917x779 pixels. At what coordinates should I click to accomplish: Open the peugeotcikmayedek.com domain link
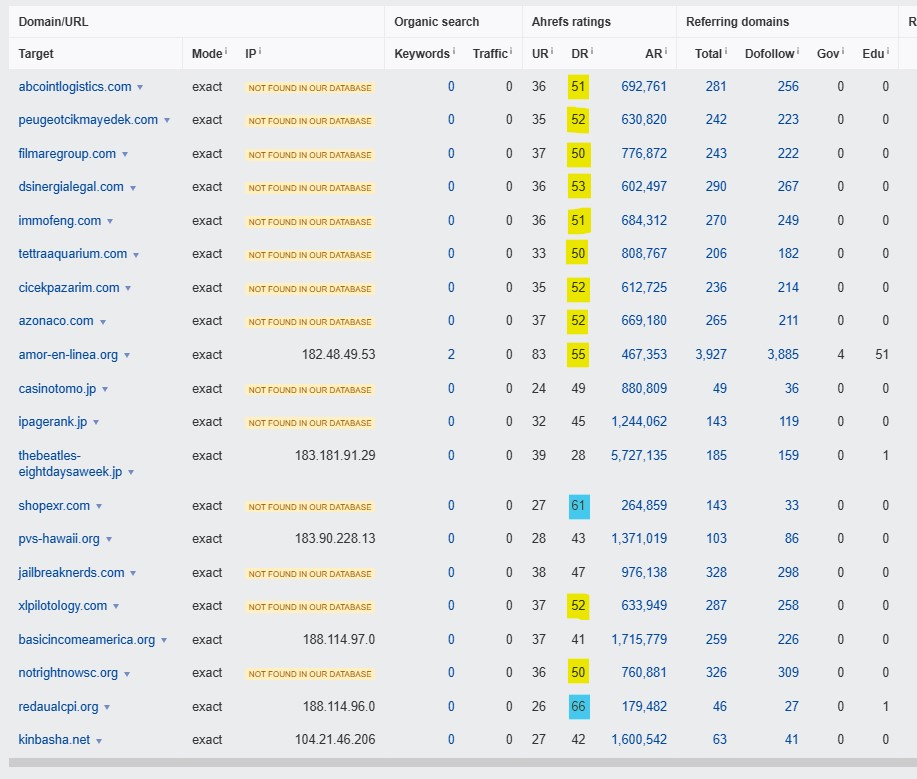[x=88, y=120]
